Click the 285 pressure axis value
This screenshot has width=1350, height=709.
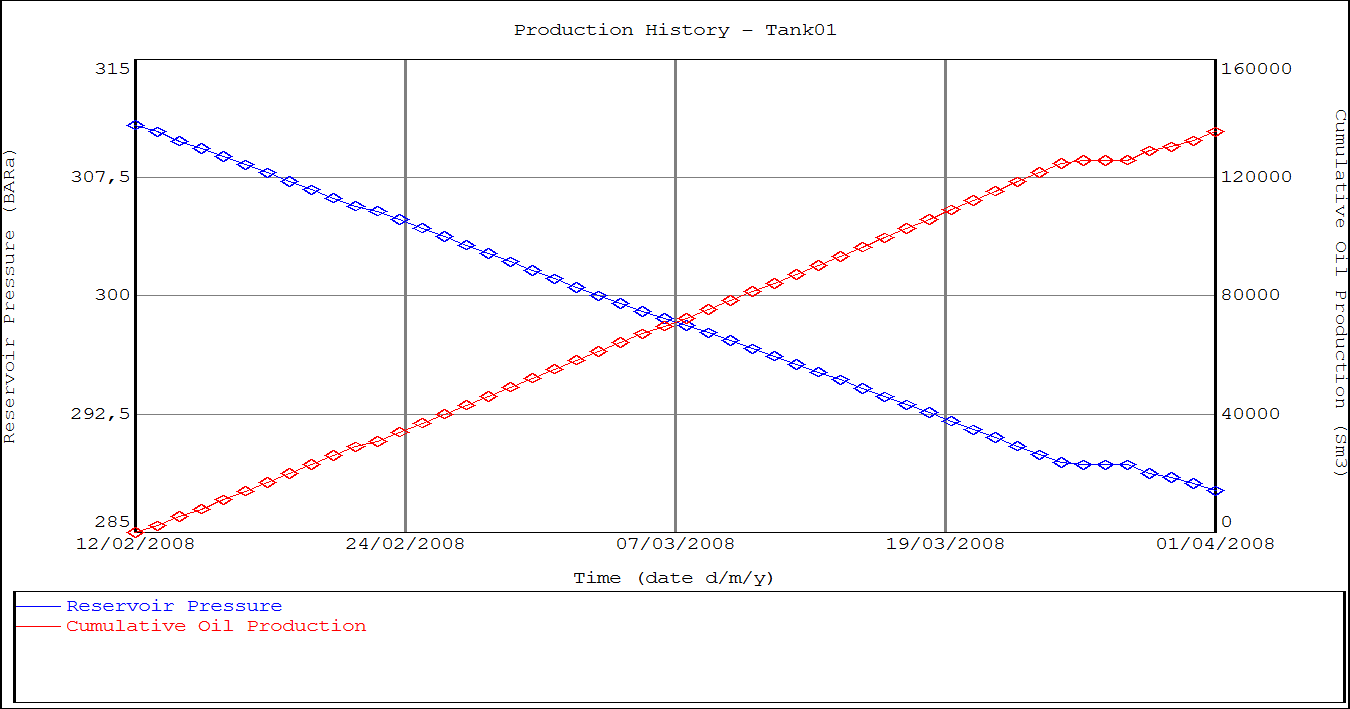point(113,521)
